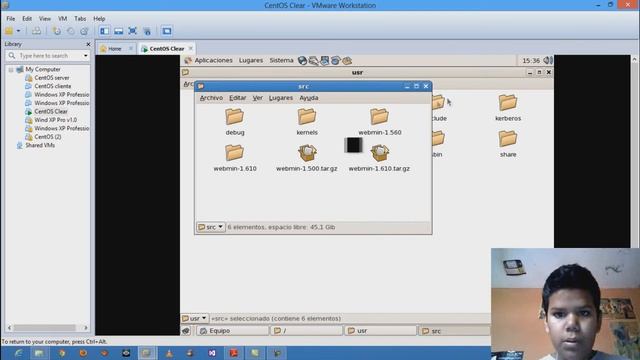The image size is (640, 360).
Task: Open Lugares menu in src window
Action: point(280,98)
